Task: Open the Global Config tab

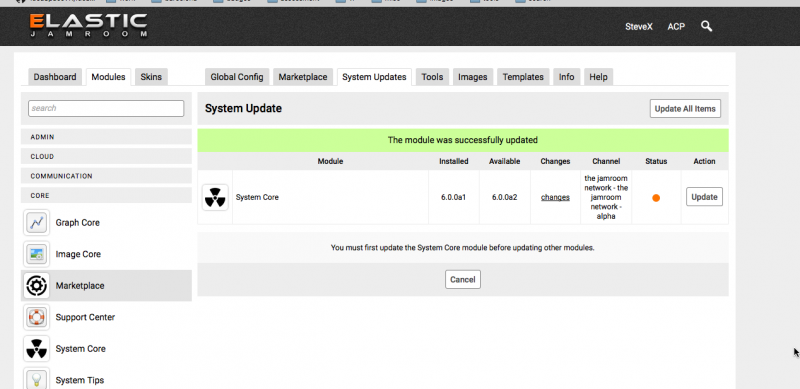Action: point(237,77)
